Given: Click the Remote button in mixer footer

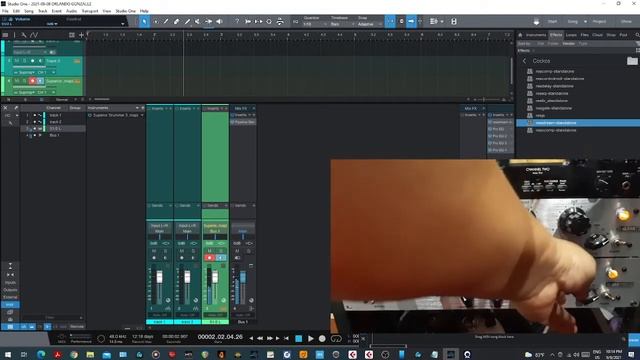Looking at the screenshot, I should tap(77, 327).
